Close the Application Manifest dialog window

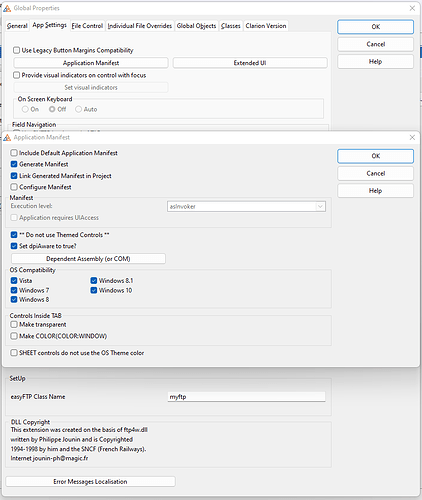(x=412, y=137)
